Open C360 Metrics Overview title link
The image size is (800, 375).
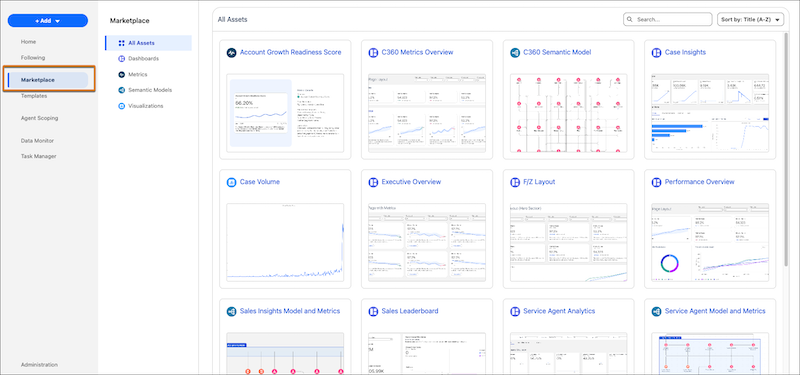tap(417, 53)
